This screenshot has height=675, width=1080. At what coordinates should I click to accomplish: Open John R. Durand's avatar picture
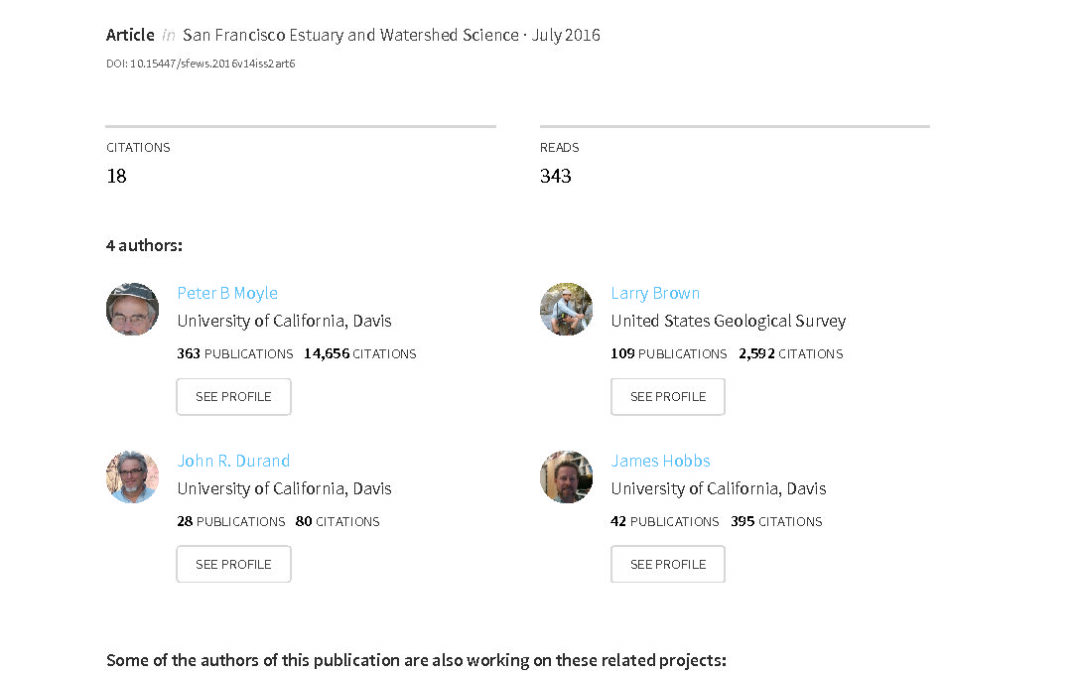[132, 477]
